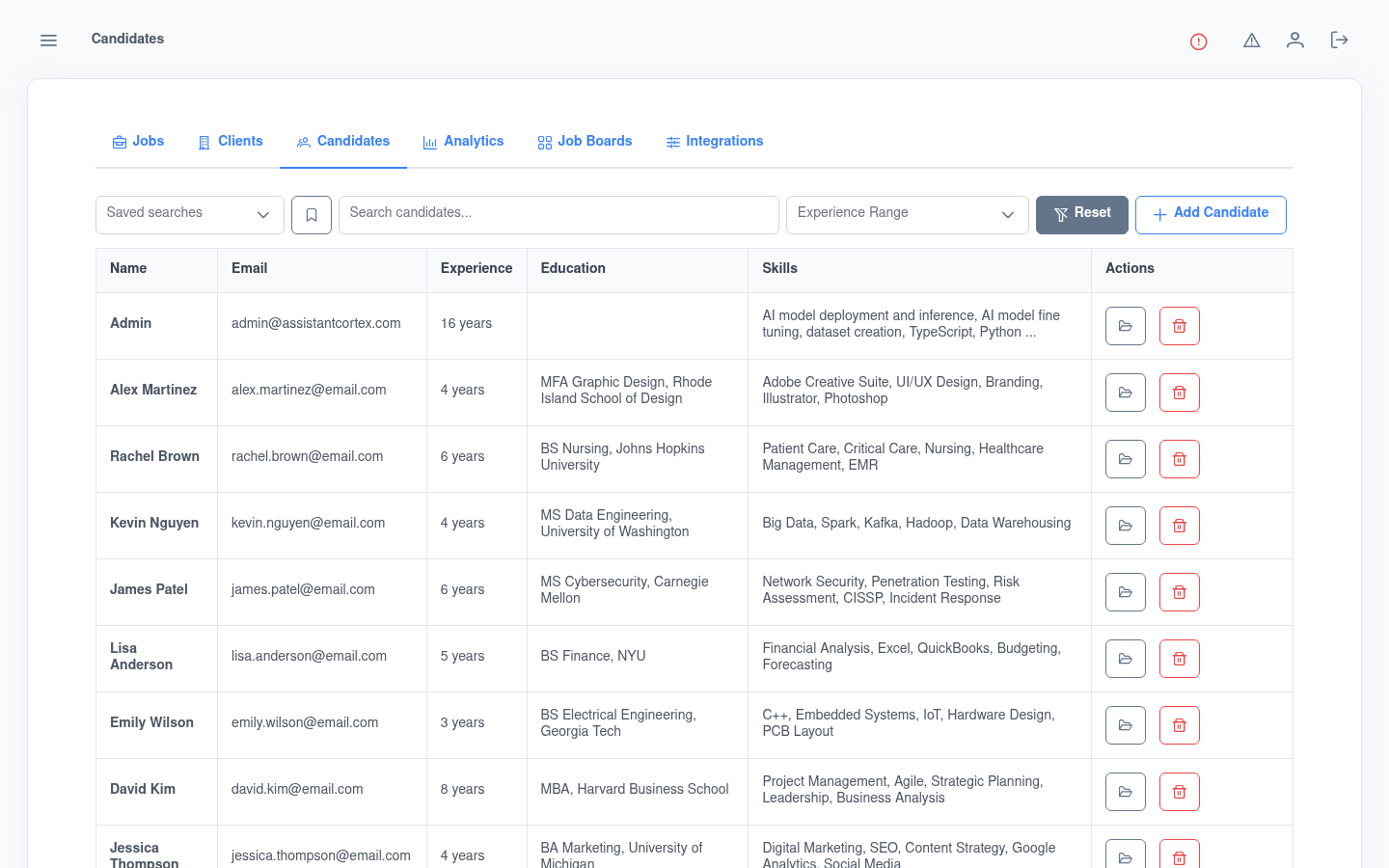This screenshot has height=868, width=1389.
Task: Expand the Saved searches dropdown
Action: tap(190, 215)
